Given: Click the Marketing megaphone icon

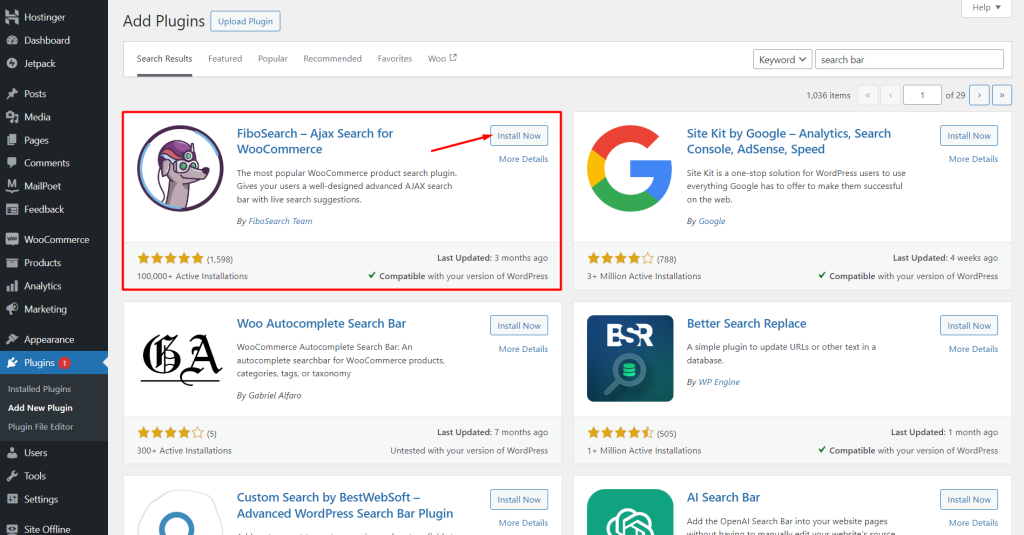Looking at the screenshot, I should [x=12, y=309].
